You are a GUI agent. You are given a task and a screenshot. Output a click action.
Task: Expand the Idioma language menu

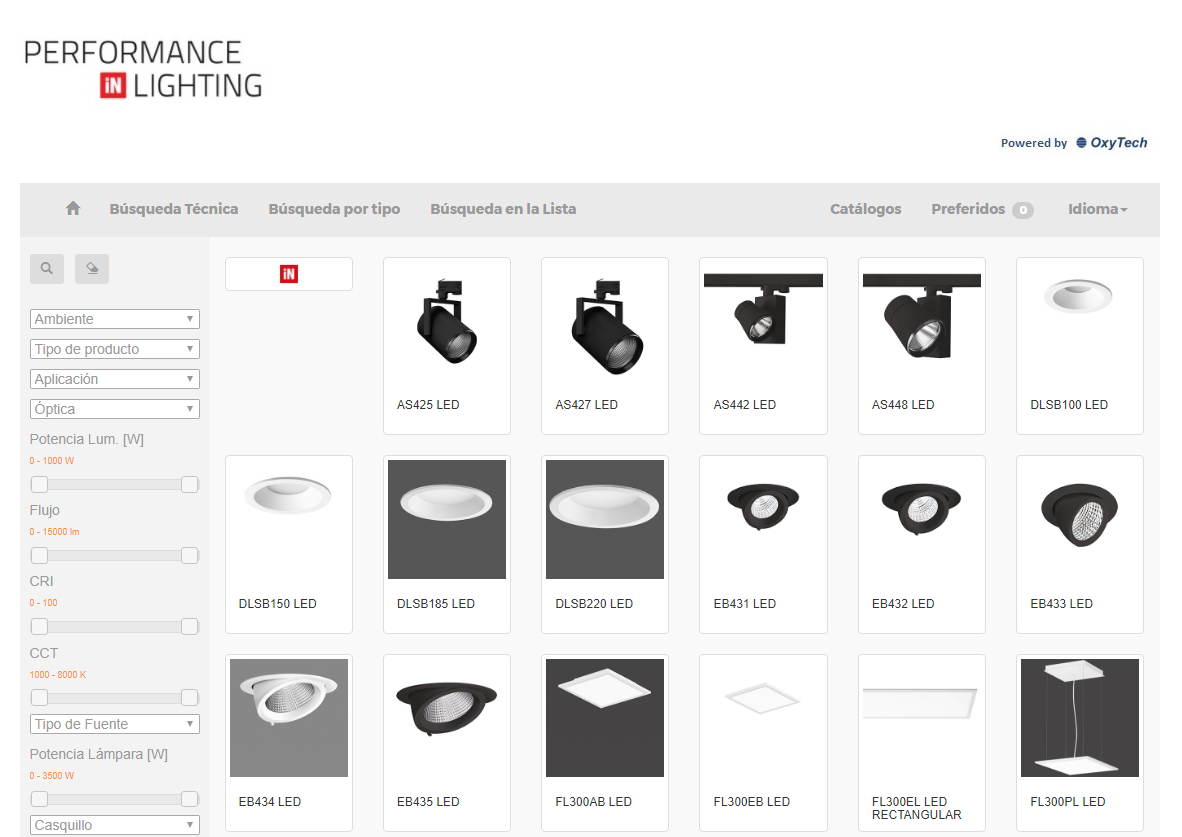point(1098,209)
